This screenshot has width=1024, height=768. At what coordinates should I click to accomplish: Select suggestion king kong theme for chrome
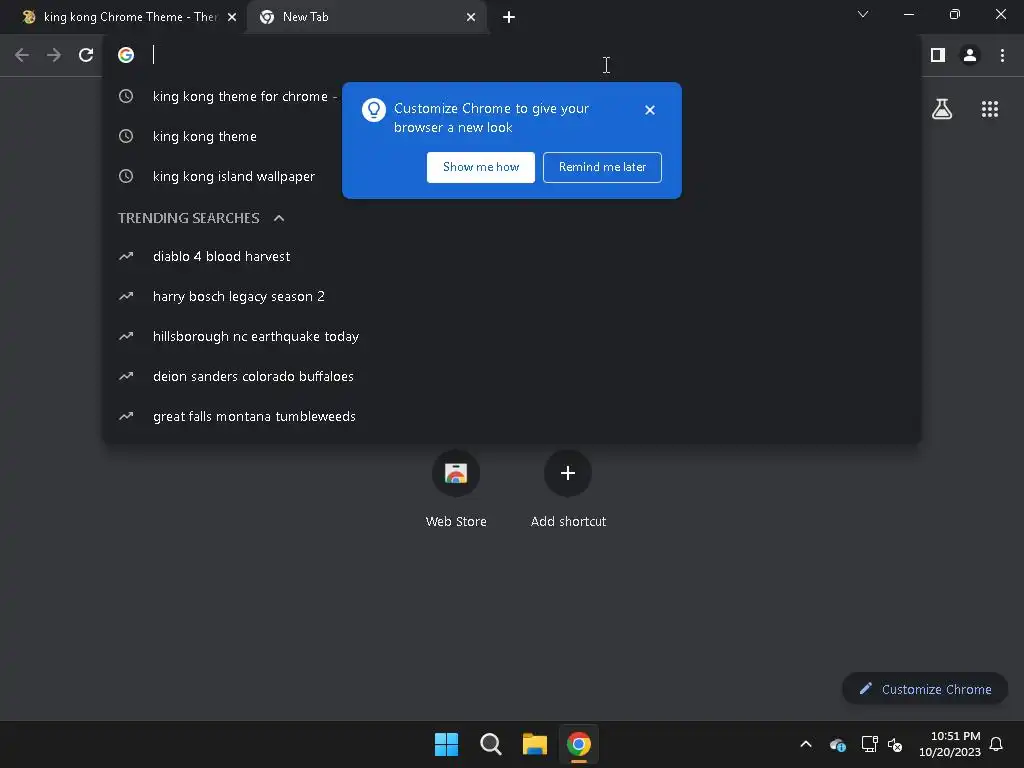245,97
